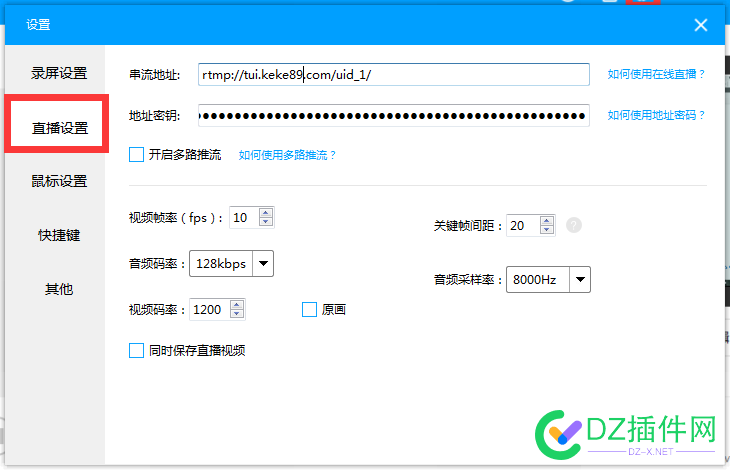Enable the 开启多路推流 checkbox

coord(136,154)
